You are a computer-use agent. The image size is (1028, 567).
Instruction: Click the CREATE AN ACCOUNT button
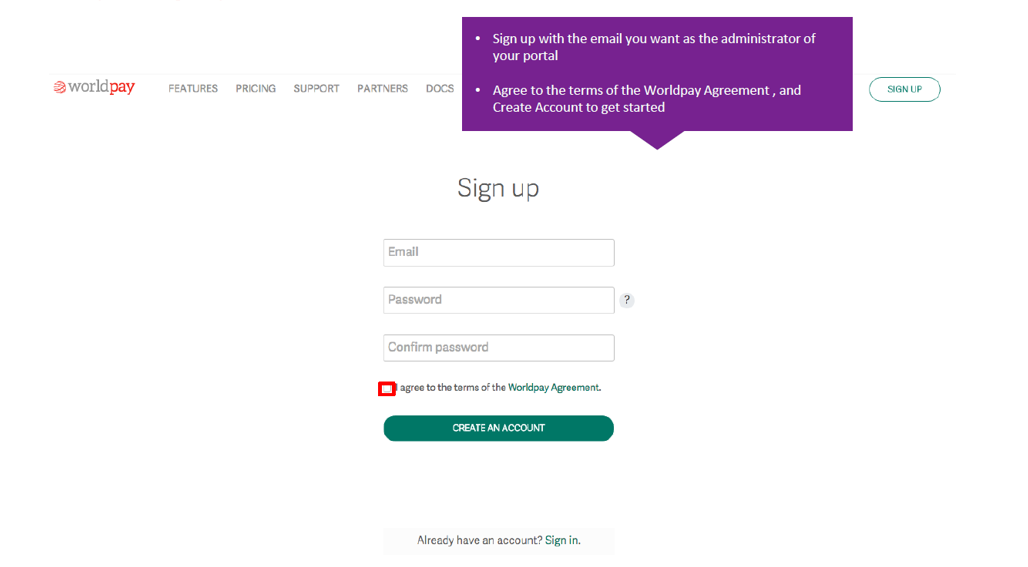[498, 428]
